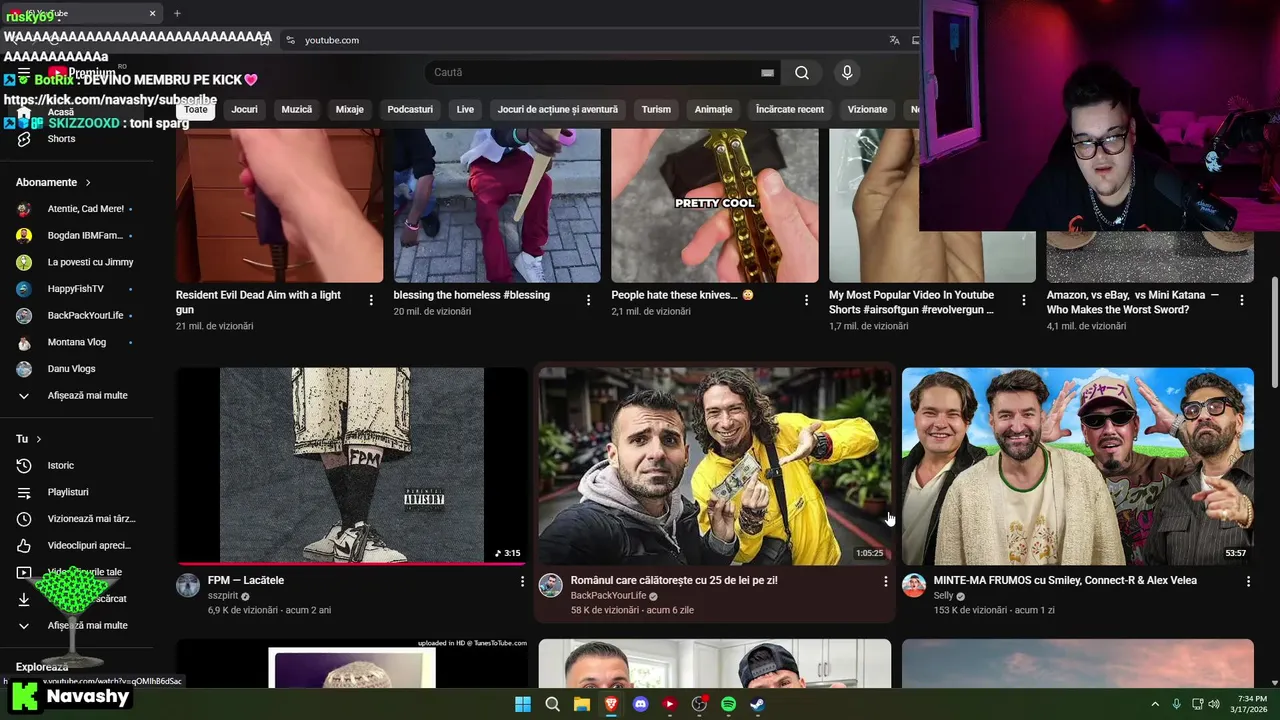Open sszpirit channel avatar
Screen dimensions: 1280x720
point(188,585)
